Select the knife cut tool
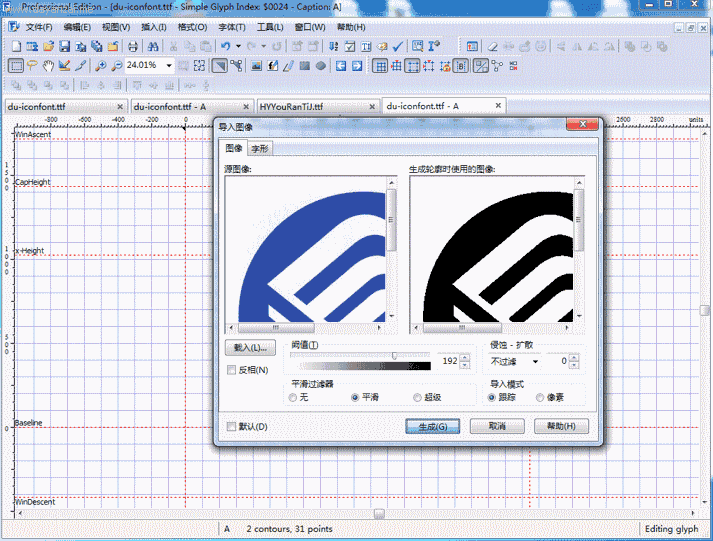 click(x=80, y=66)
